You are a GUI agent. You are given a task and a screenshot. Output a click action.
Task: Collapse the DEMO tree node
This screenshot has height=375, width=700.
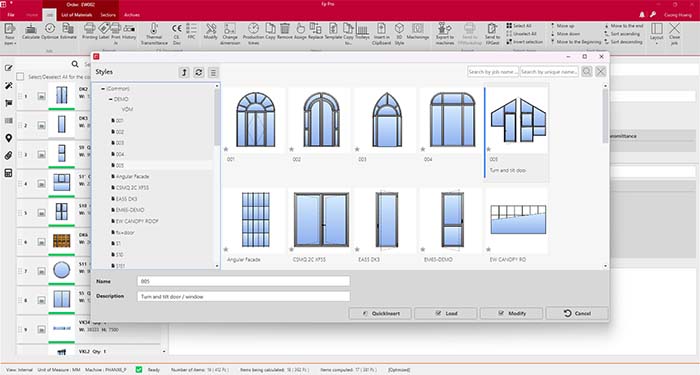pyautogui.click(x=110, y=99)
